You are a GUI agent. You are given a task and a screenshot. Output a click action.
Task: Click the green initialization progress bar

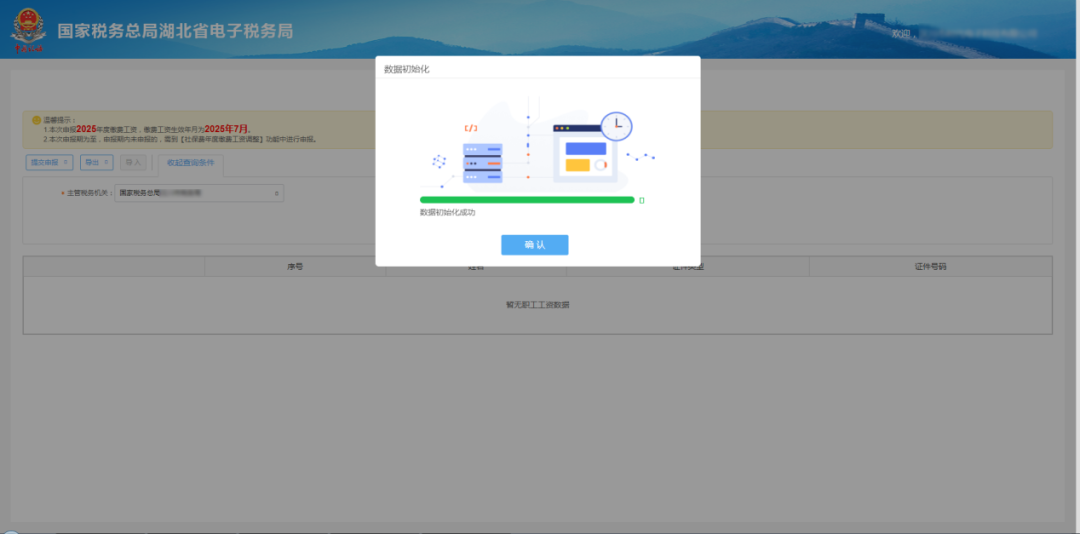[x=527, y=200]
